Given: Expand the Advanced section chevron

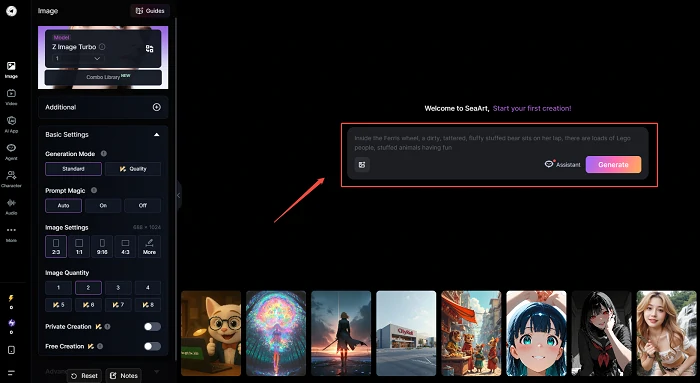Looking at the screenshot, I should click(x=157, y=371).
